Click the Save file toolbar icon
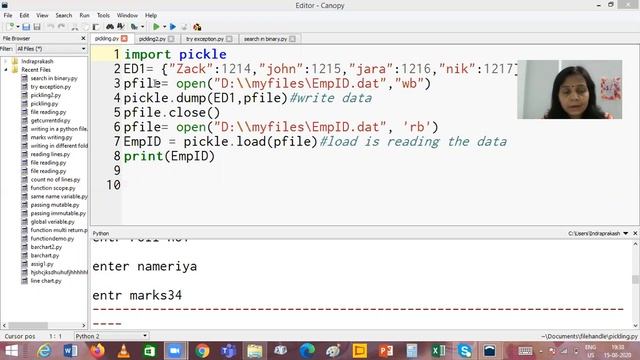The width and height of the screenshot is (640, 360). point(26,27)
